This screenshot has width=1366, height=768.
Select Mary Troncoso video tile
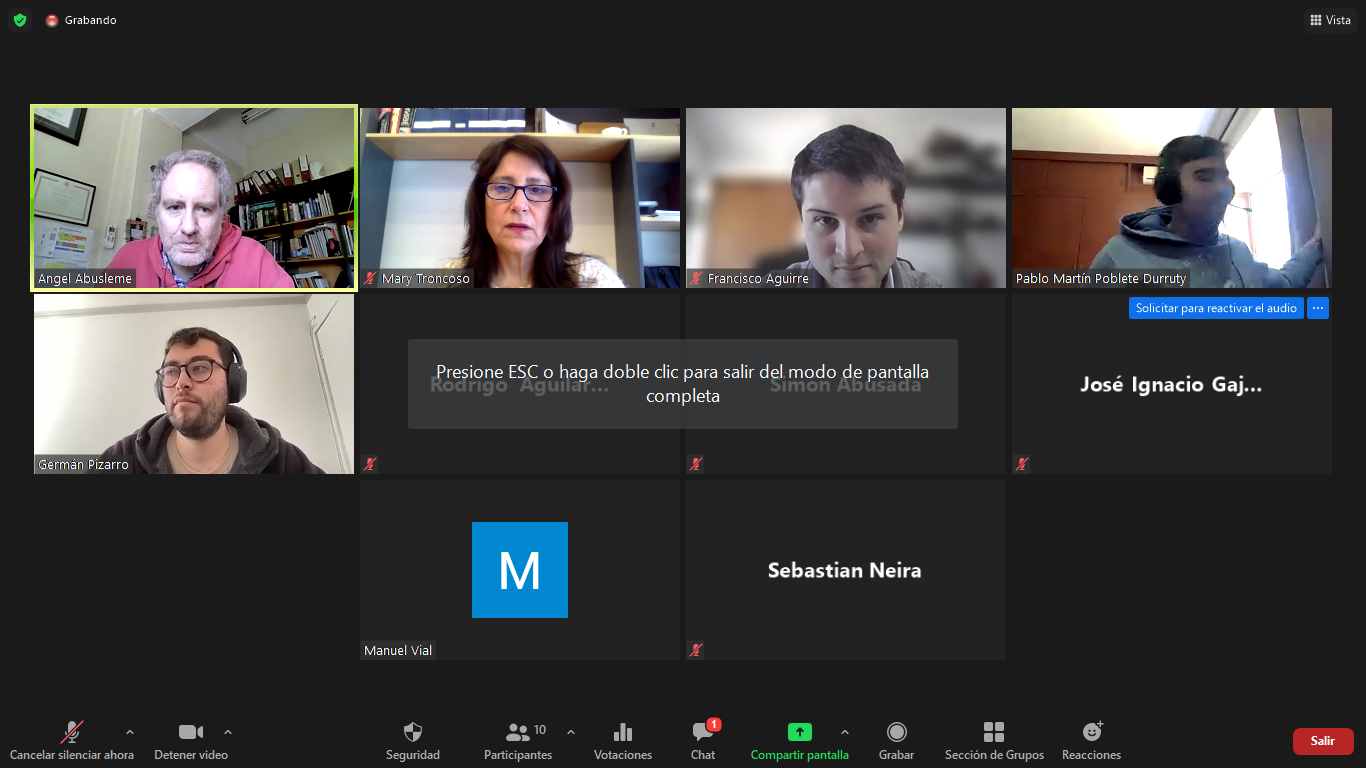(520, 198)
